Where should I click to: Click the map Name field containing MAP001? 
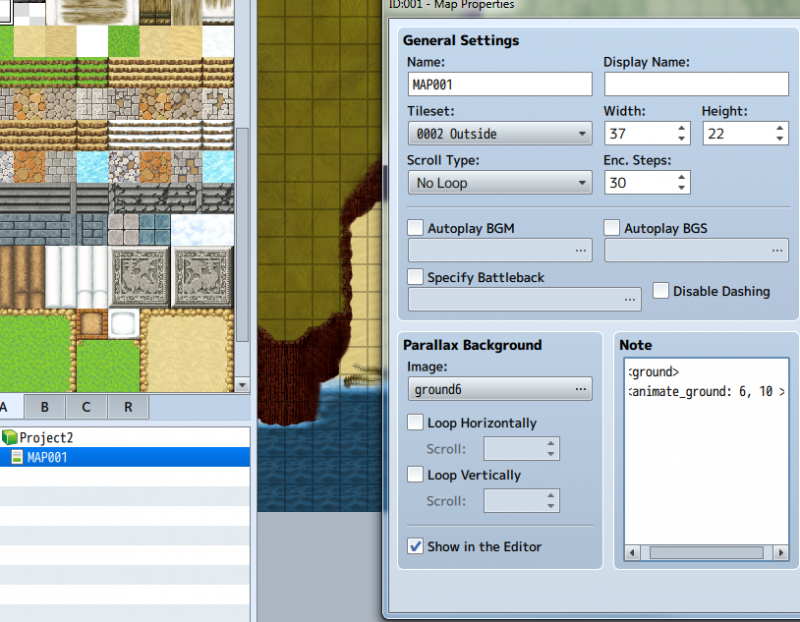click(500, 84)
